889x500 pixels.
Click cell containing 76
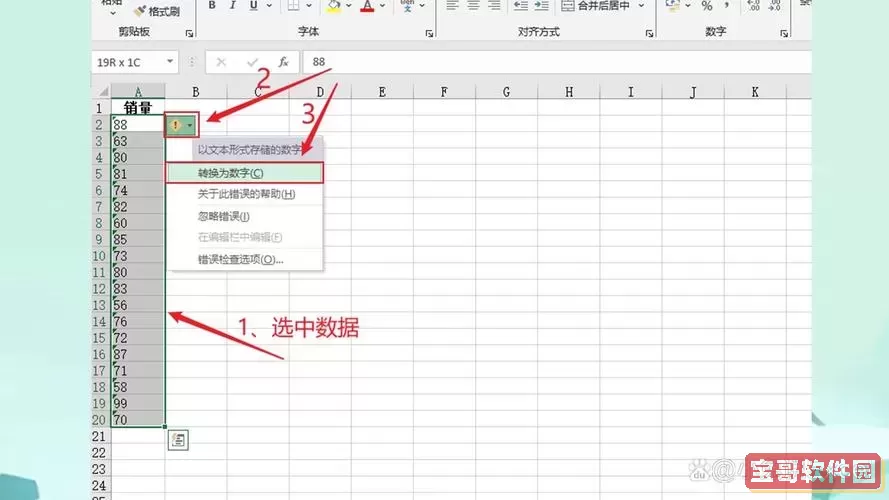click(138, 321)
